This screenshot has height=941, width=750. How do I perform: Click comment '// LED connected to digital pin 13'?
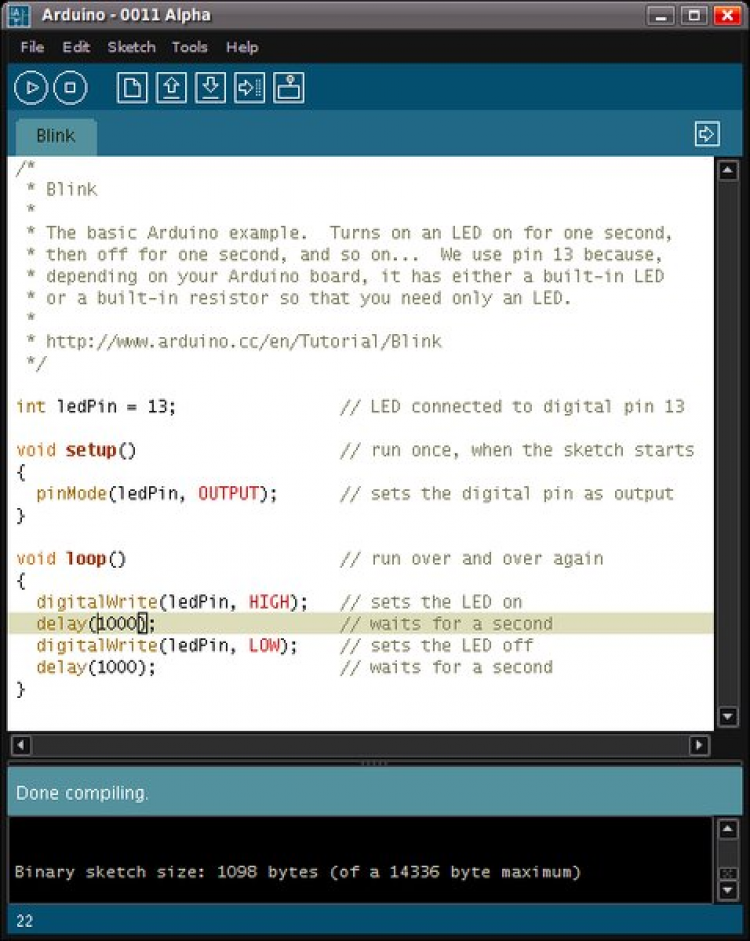click(512, 407)
